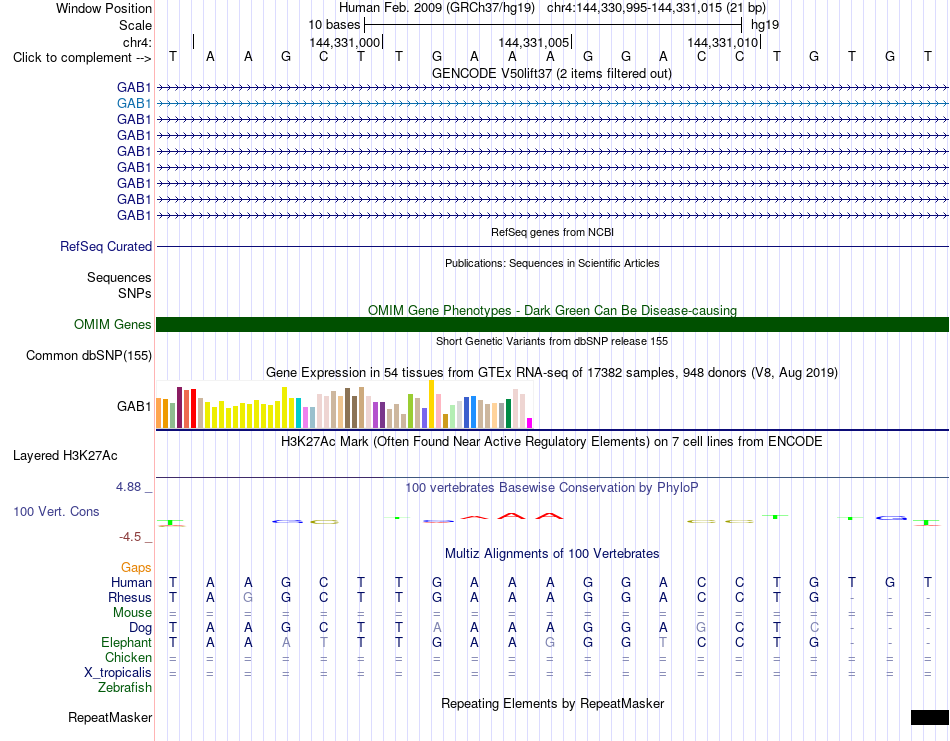The width and height of the screenshot is (950, 741).
Task: Click the GAB1 label beside the expression chart
Action: pos(134,406)
